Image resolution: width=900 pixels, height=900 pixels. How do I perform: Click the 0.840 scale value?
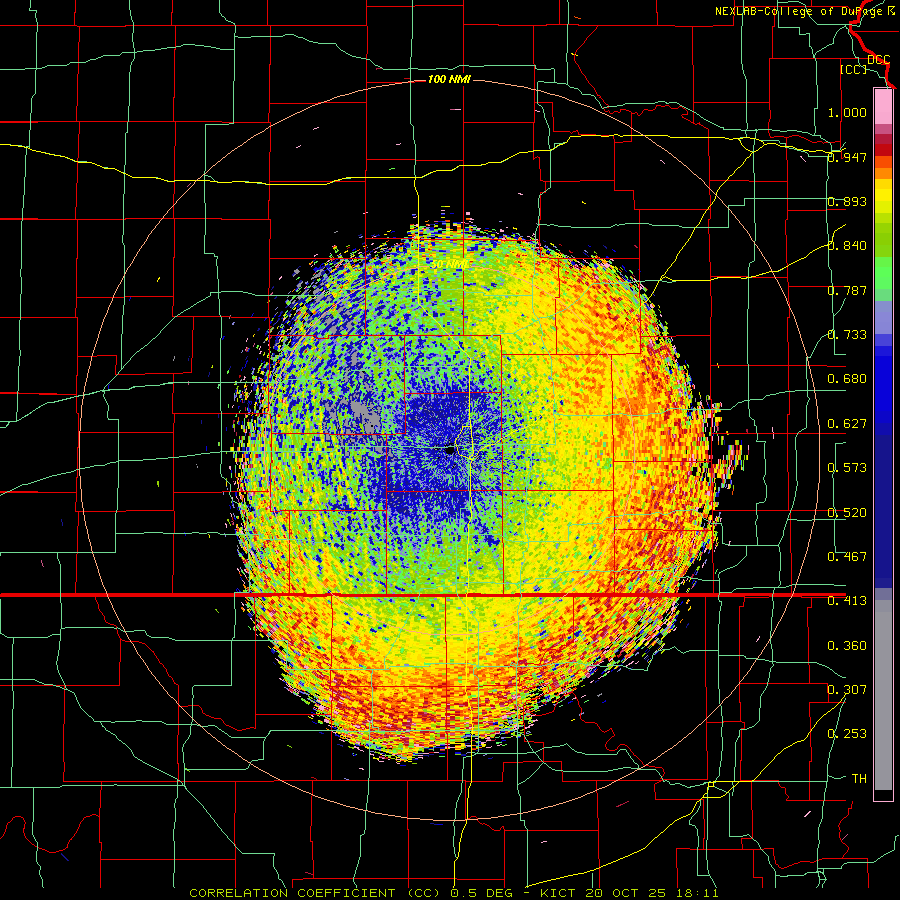coord(847,246)
